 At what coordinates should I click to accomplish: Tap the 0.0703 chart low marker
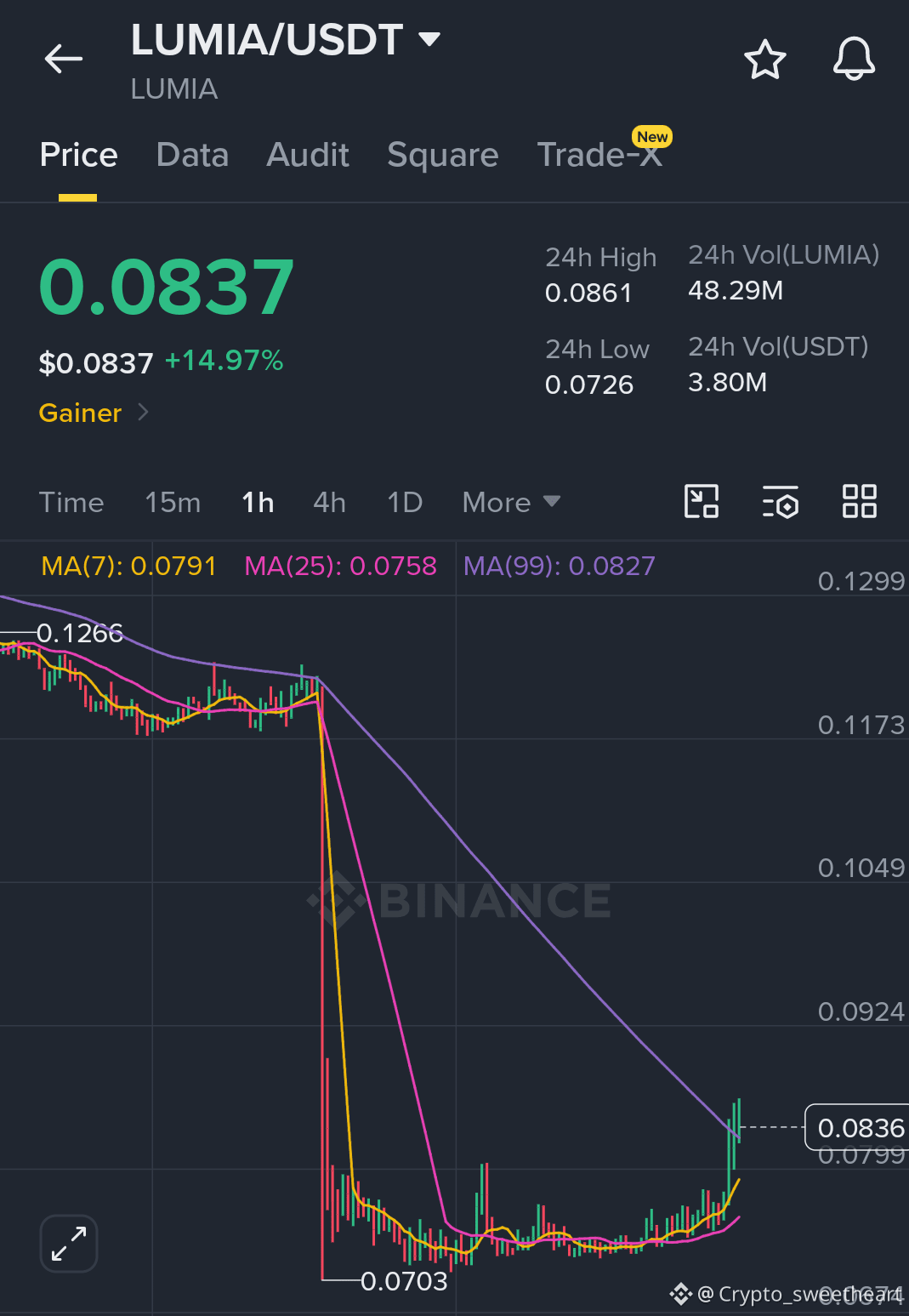coord(404,1281)
